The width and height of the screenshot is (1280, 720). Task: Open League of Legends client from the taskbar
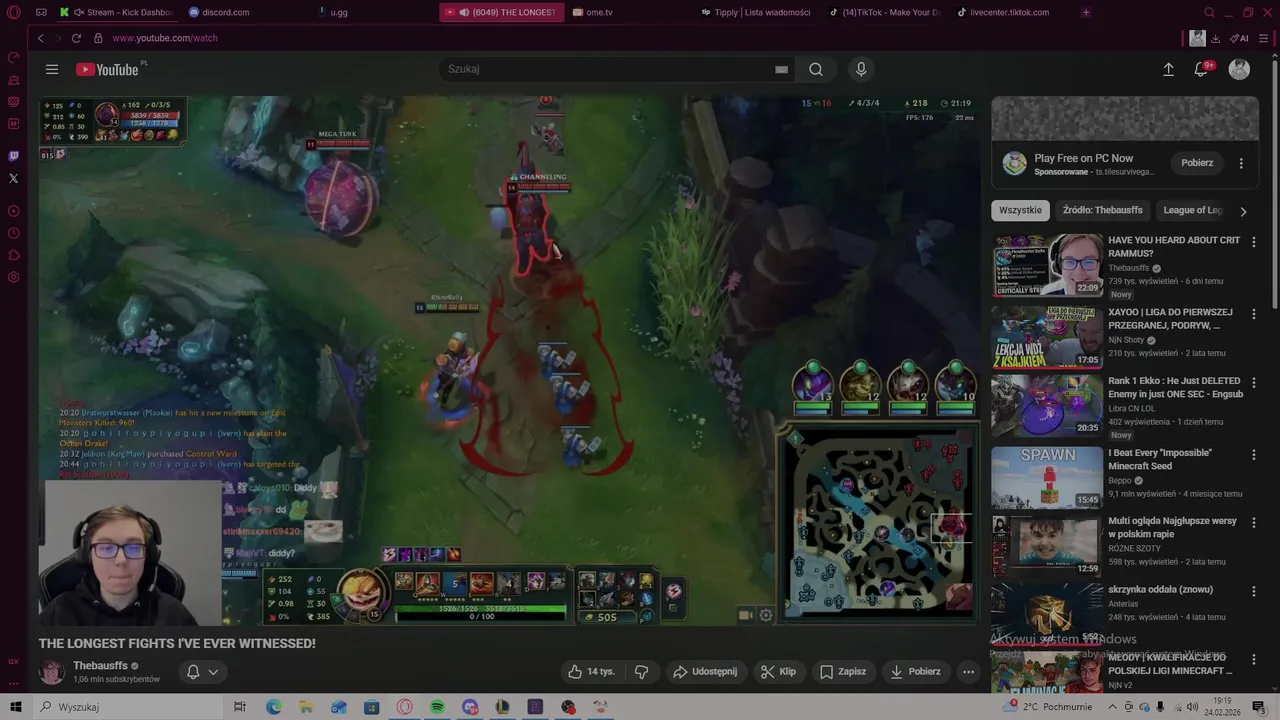point(502,707)
